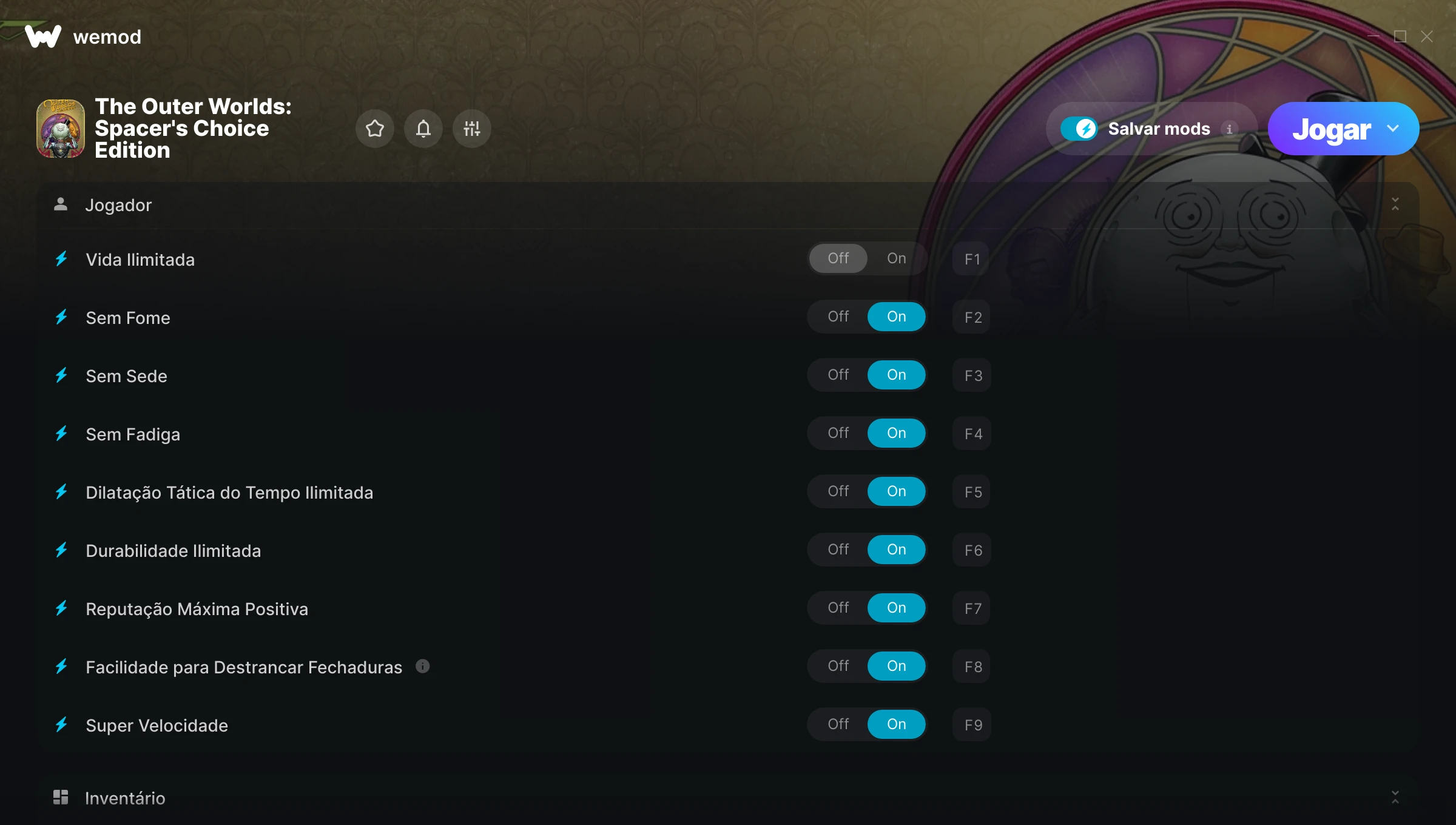Click the Jogar button
This screenshot has width=1456, height=825.
click(1331, 129)
